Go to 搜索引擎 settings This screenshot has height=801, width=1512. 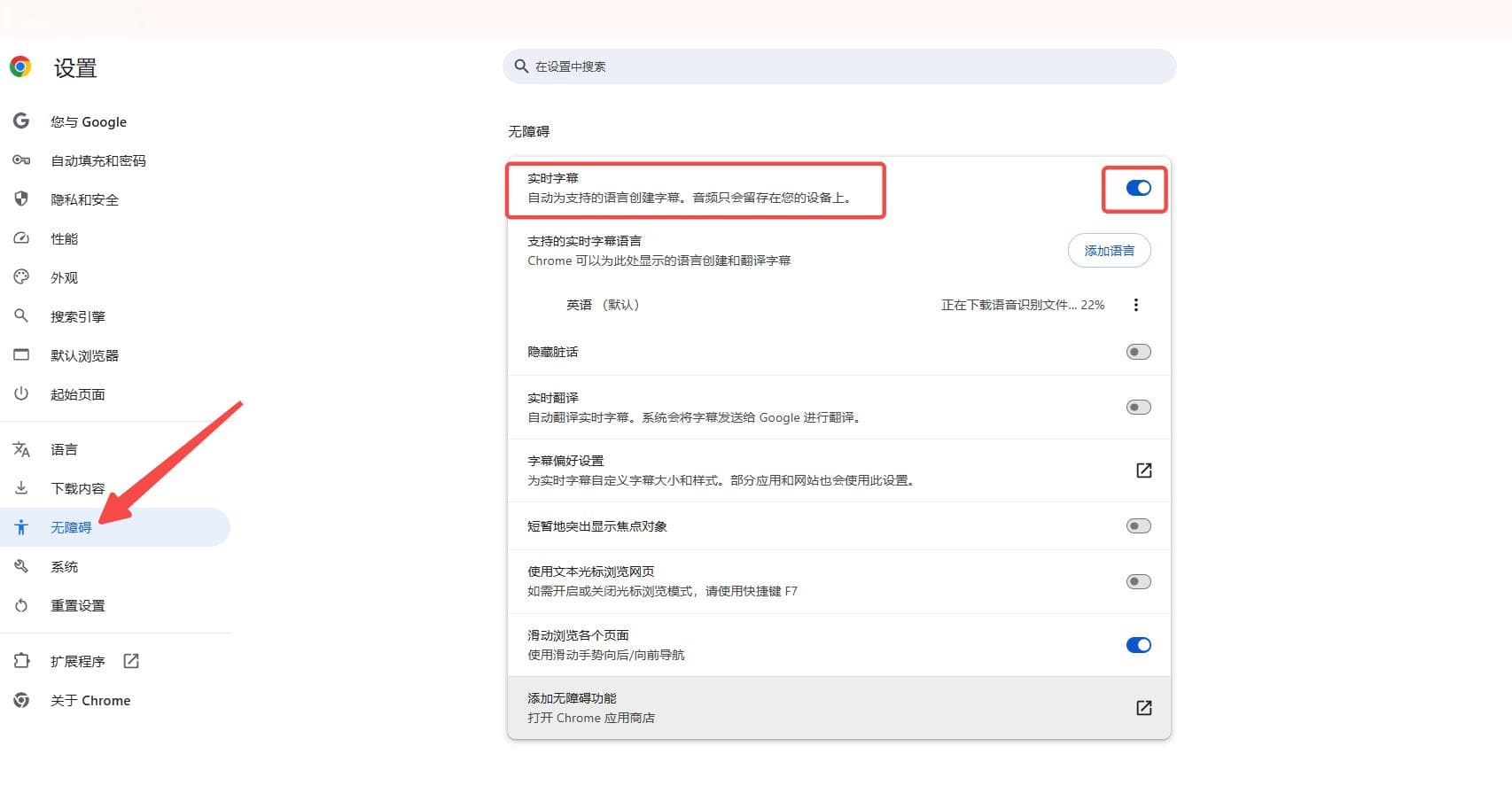pos(77,316)
